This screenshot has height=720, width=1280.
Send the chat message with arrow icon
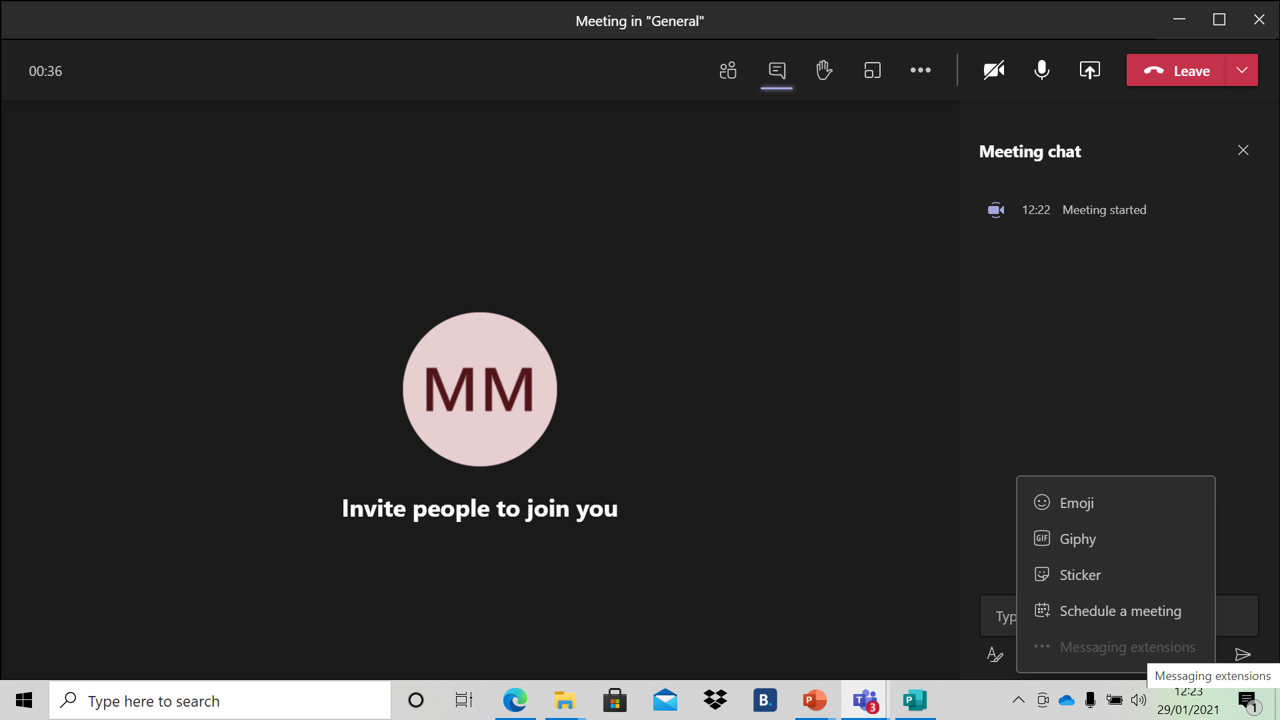1243,654
